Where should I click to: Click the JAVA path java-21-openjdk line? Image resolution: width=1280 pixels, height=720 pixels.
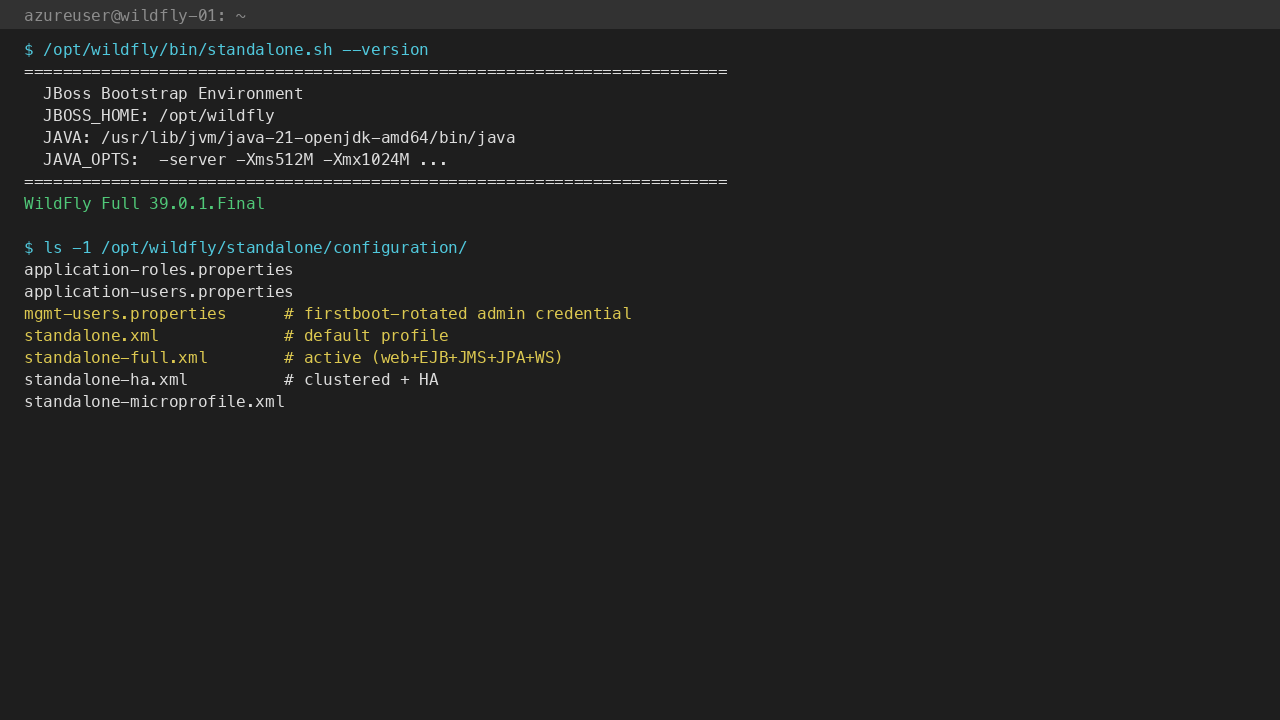(279, 138)
